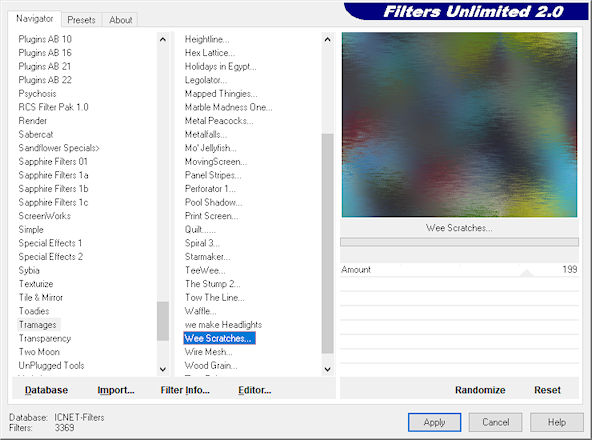
Task: Reset the filter settings
Action: (x=547, y=390)
